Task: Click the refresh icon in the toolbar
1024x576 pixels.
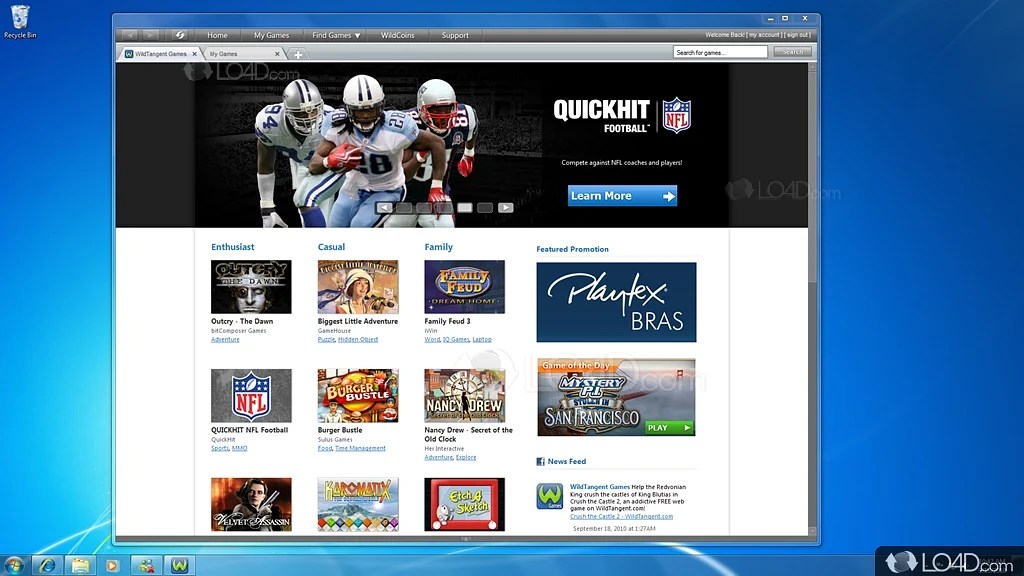Action: (x=180, y=35)
